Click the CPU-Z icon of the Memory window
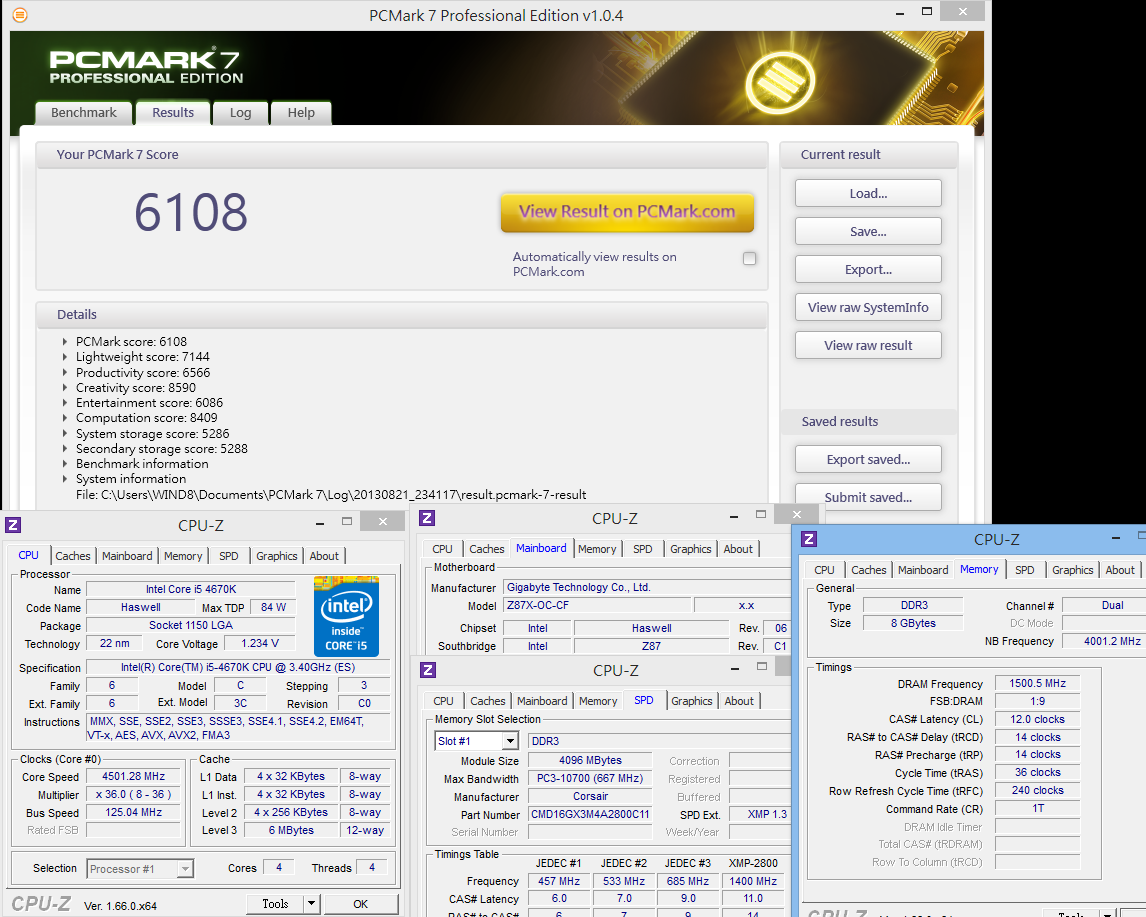The width and height of the screenshot is (1146, 917). [x=809, y=539]
